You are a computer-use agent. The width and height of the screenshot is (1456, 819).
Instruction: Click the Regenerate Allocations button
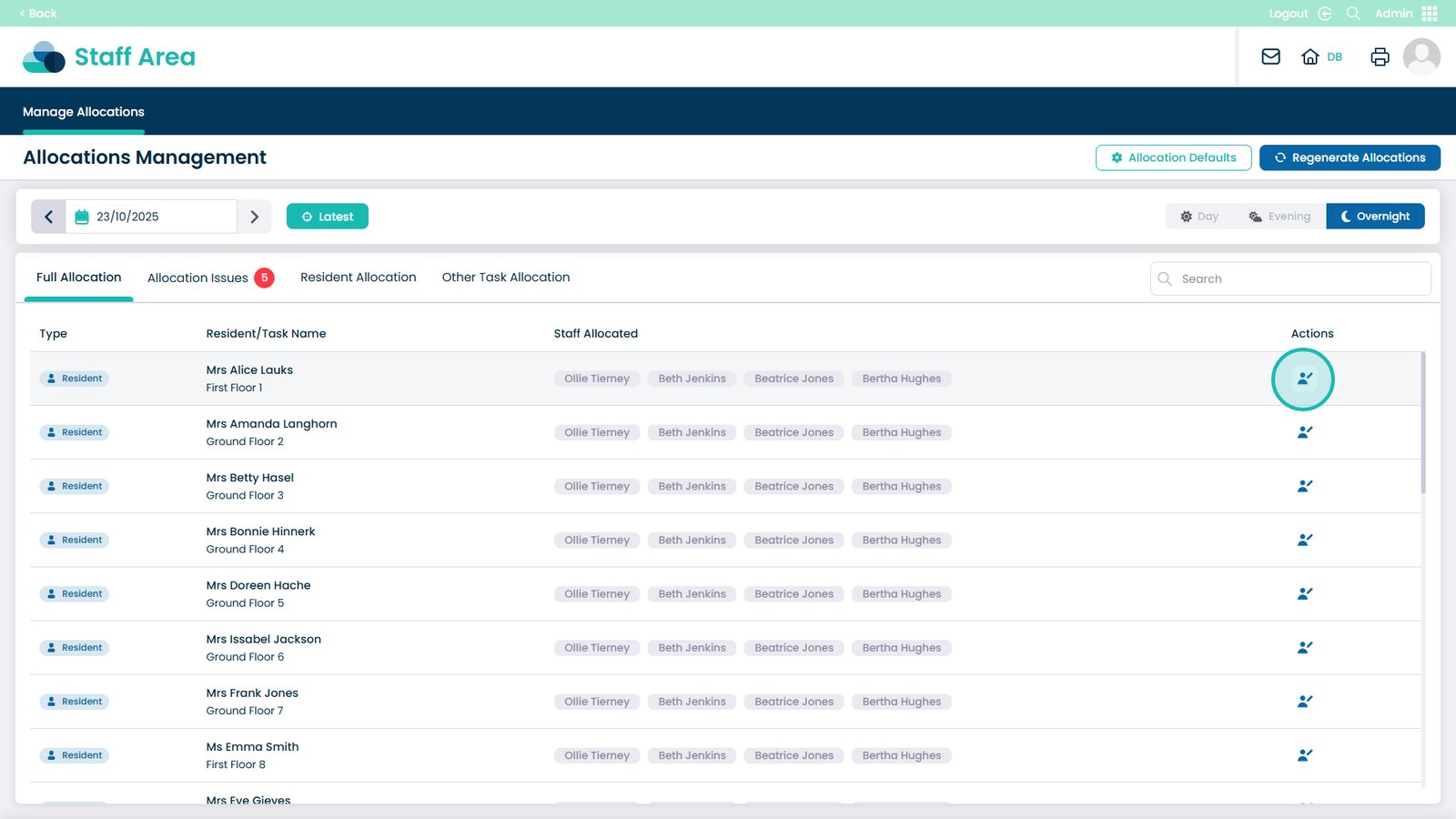pos(1350,157)
